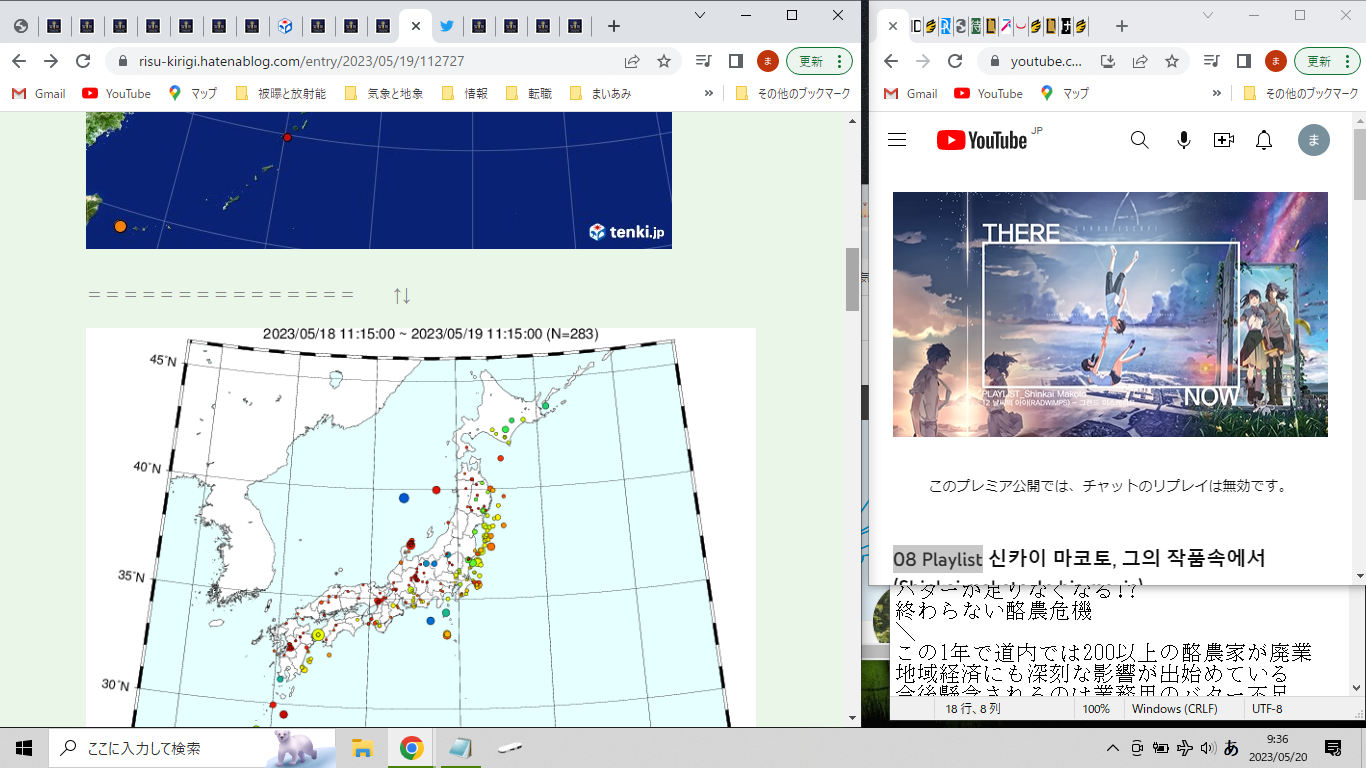1366x768 pixels.
Task: Expand the まいあみ bookmark folder
Action: click(601, 93)
